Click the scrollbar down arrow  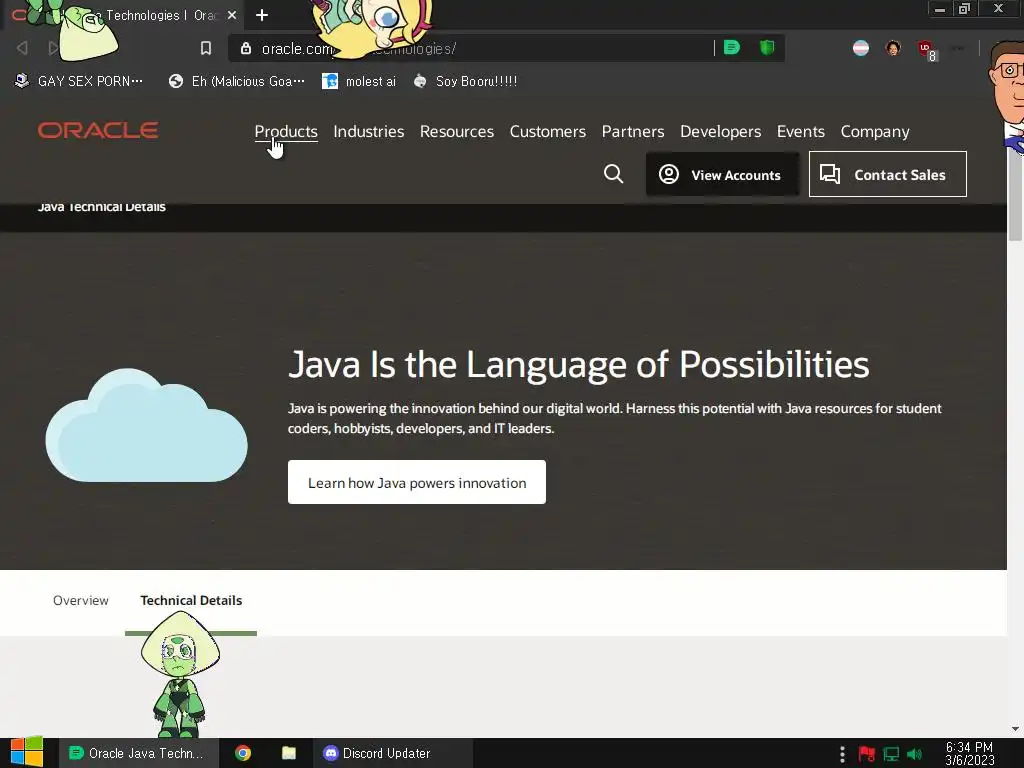[1015, 729]
